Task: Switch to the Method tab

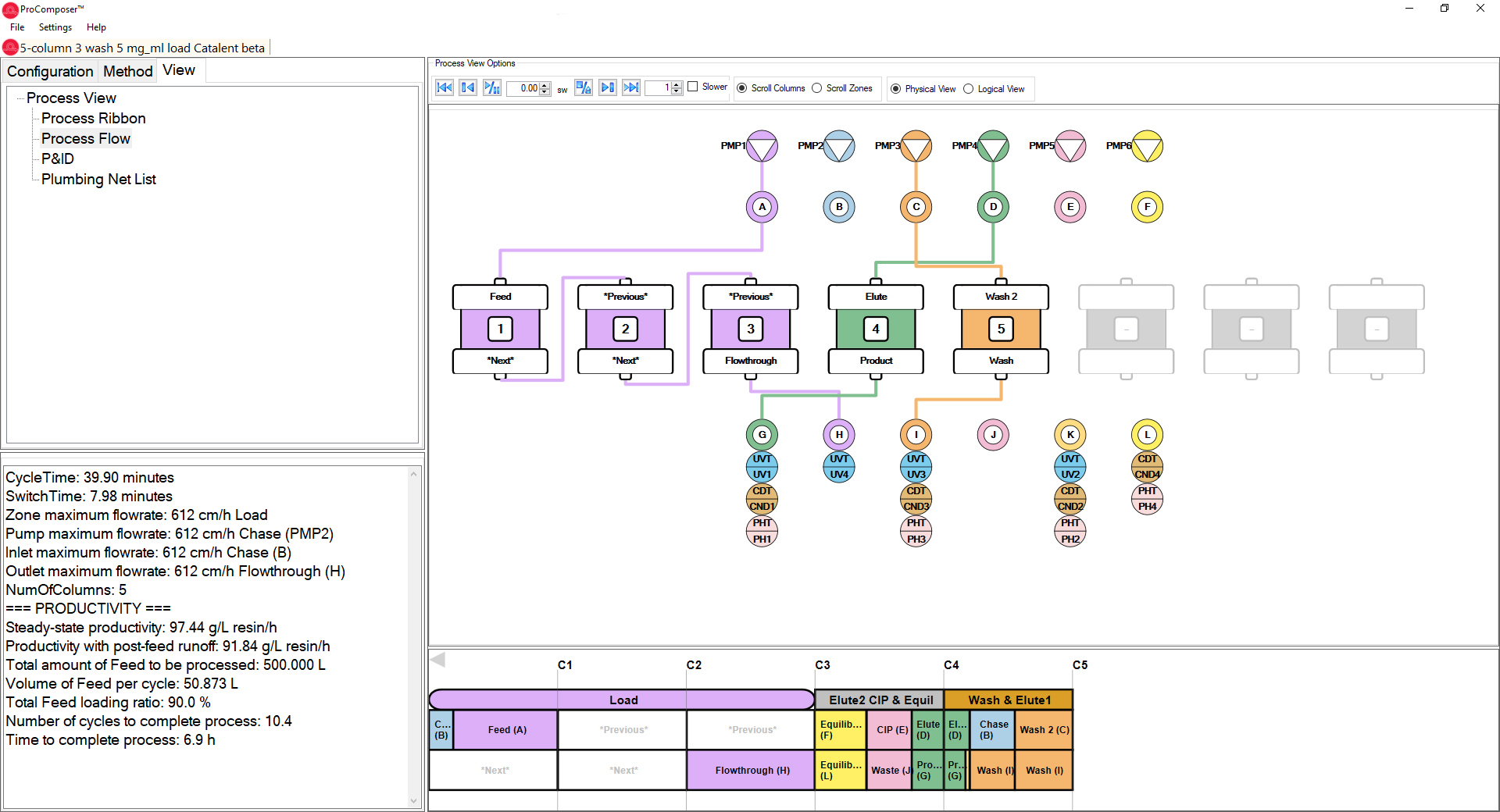Action: coord(128,71)
